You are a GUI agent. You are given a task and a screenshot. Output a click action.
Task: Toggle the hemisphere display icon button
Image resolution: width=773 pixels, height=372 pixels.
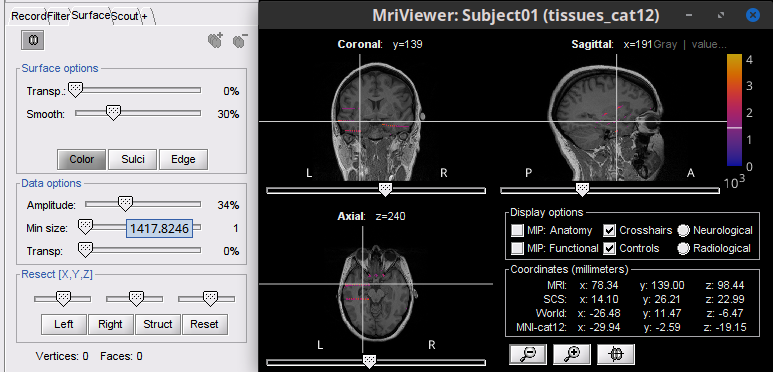coord(33,40)
